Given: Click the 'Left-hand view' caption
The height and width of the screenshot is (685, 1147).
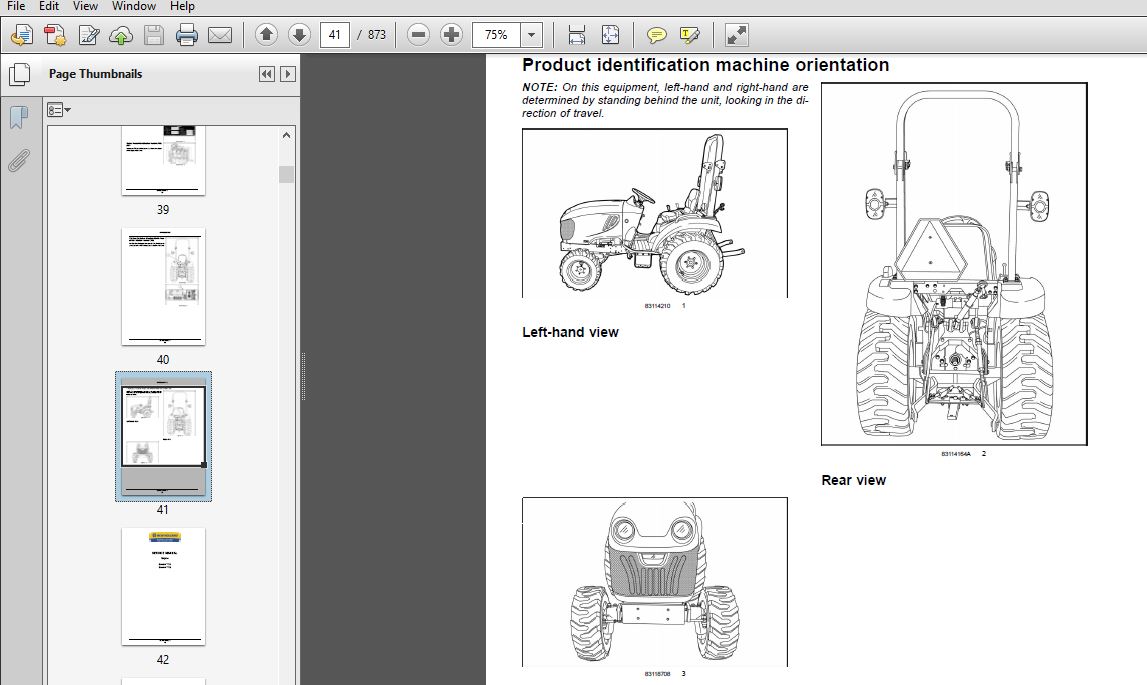Looking at the screenshot, I should coord(570,332).
